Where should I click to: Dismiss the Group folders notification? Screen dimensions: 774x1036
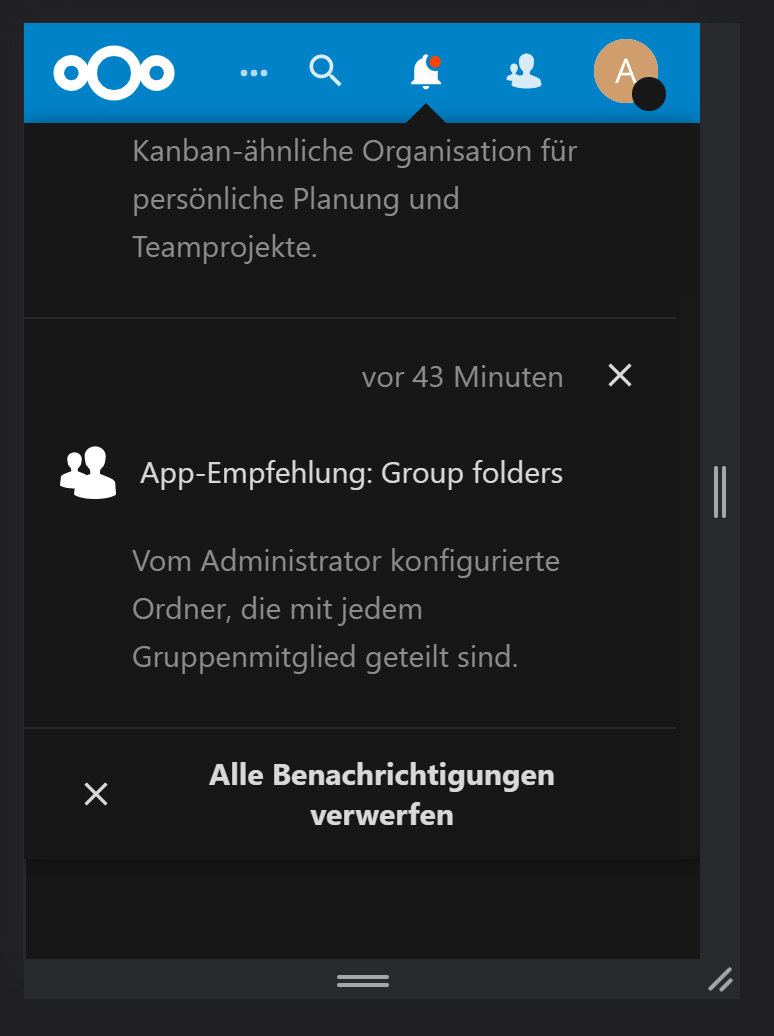[620, 376]
